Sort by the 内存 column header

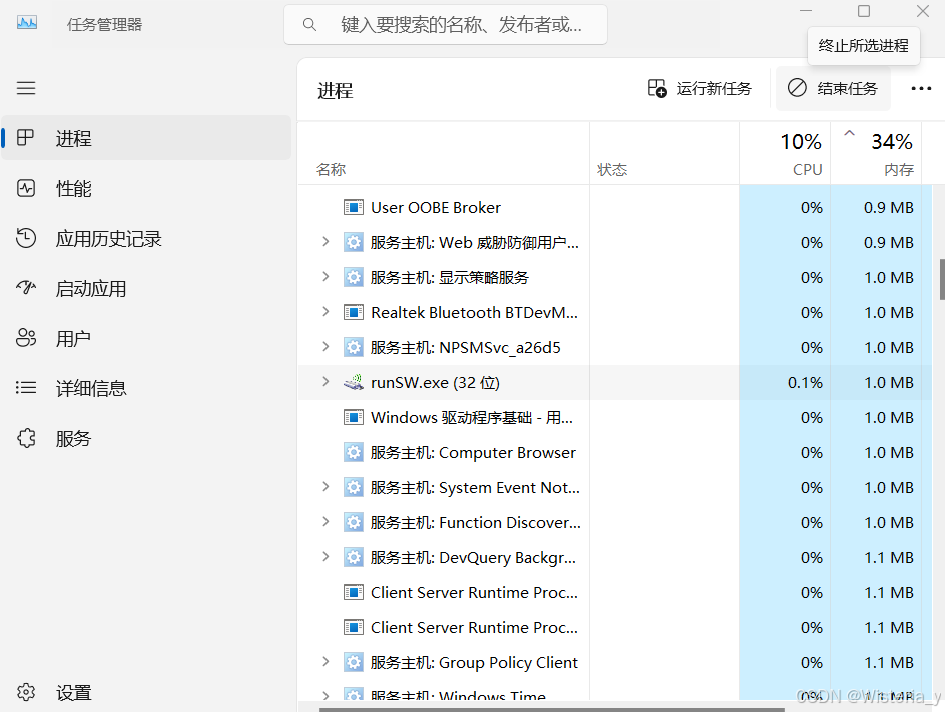point(876,154)
